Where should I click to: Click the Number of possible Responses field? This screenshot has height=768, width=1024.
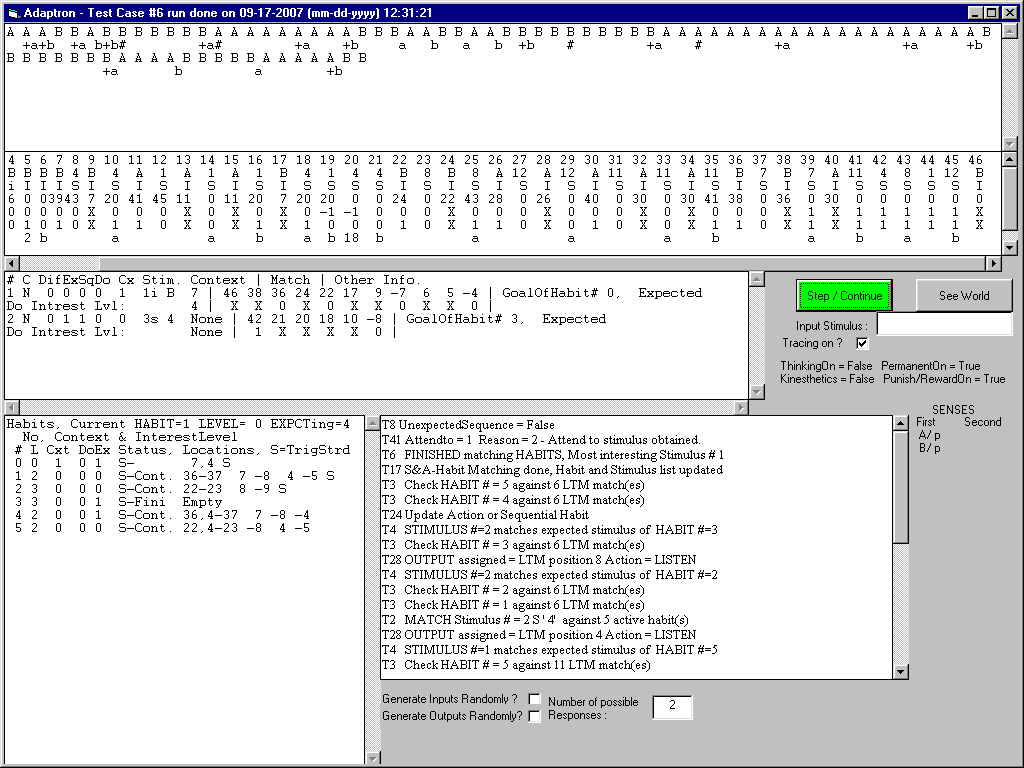pos(672,707)
